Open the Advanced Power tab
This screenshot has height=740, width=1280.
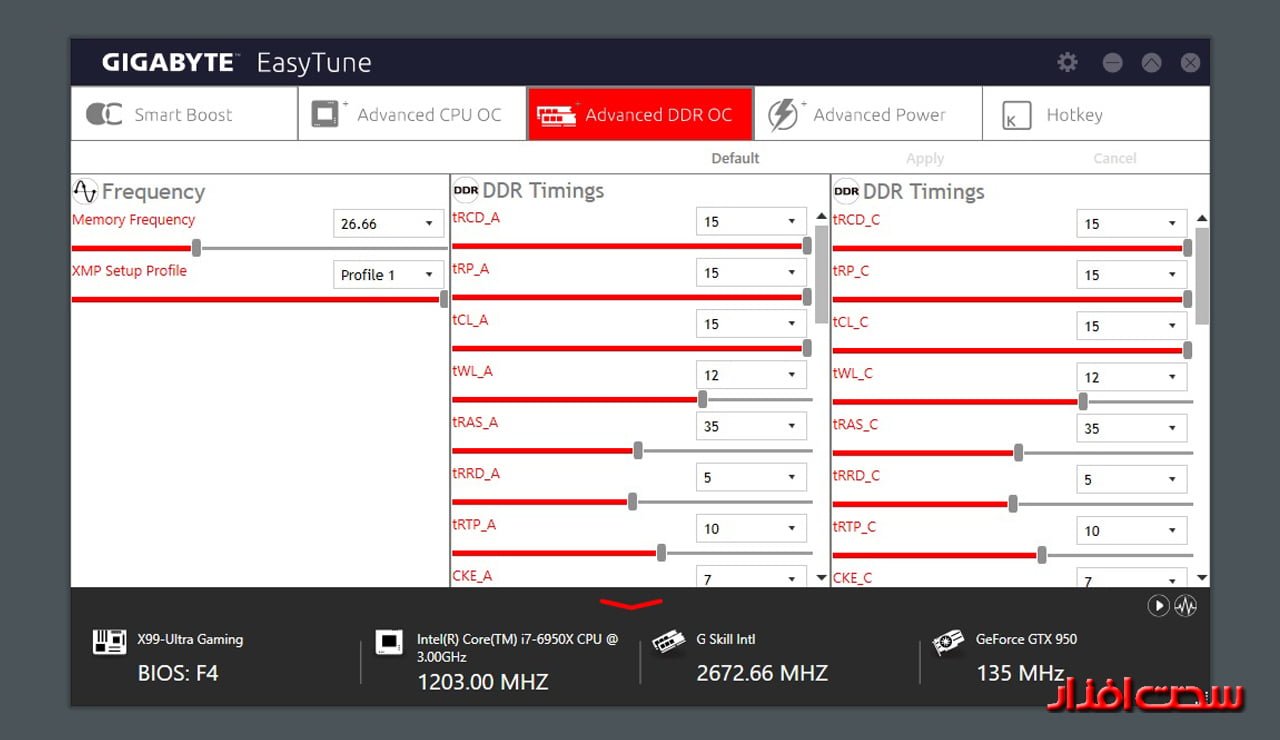pos(867,114)
